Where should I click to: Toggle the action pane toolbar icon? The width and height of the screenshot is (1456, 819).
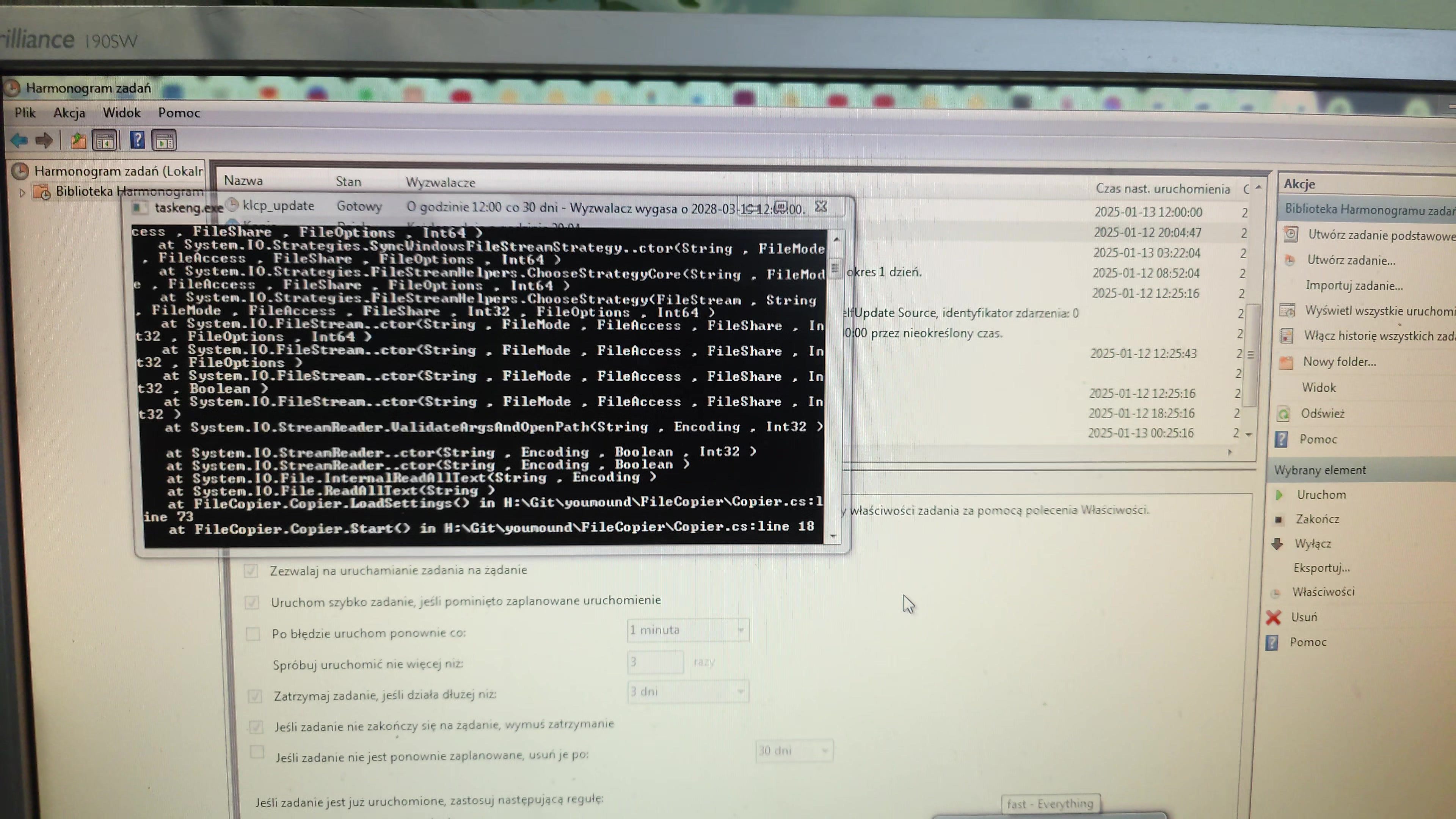click(x=165, y=141)
